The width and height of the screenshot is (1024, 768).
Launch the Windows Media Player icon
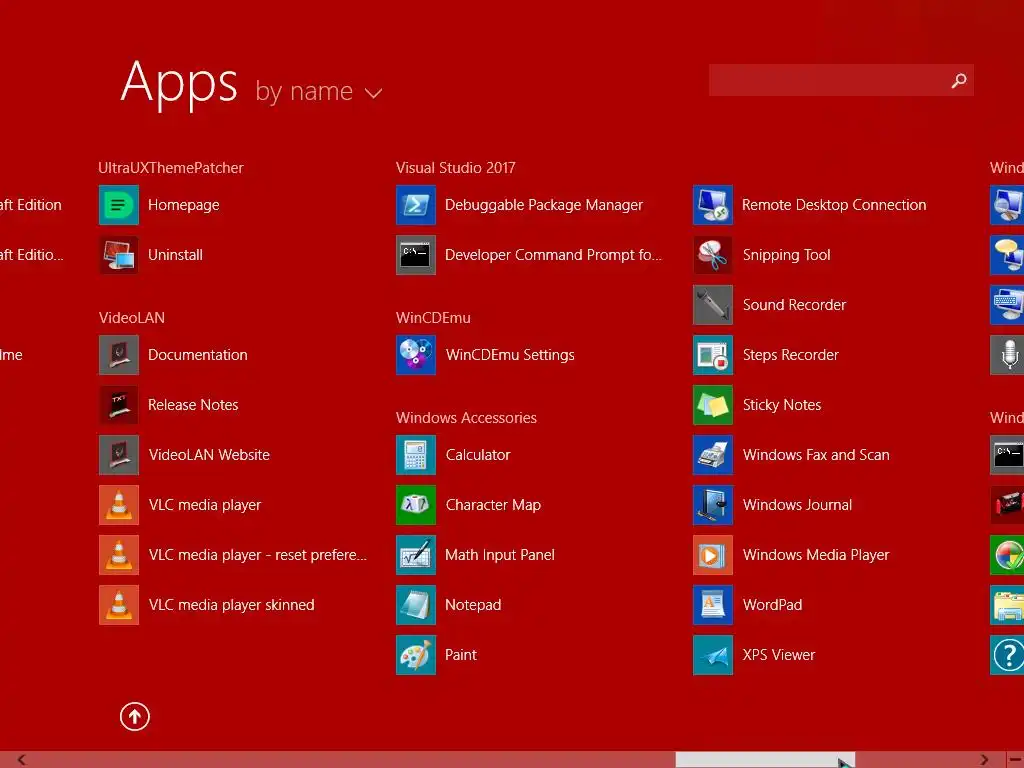[713, 554]
